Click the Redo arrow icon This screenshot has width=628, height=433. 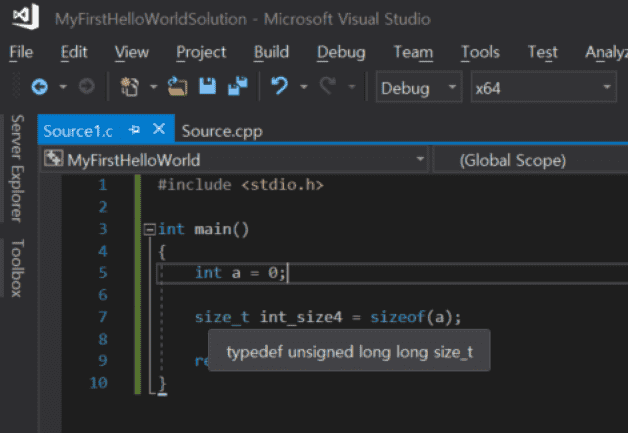[327, 88]
